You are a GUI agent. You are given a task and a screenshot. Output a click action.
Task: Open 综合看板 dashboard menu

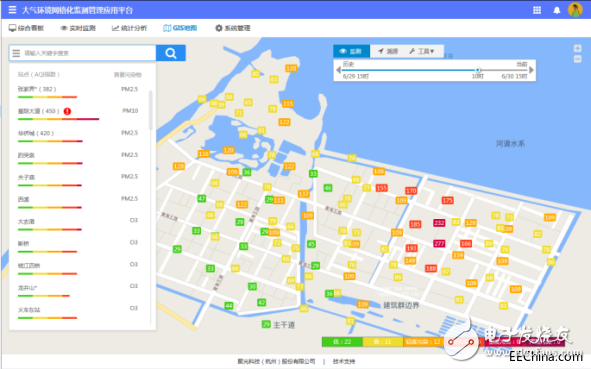pos(26,28)
